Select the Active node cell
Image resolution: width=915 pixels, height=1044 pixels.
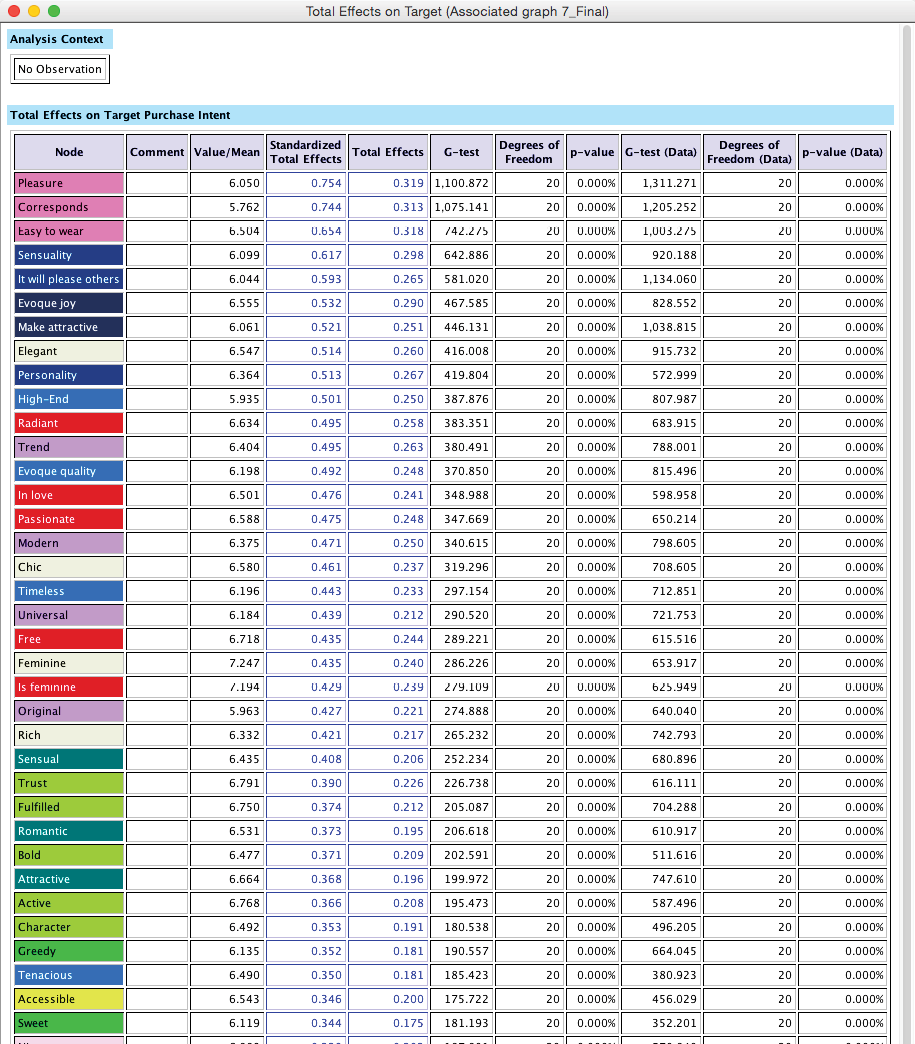69,902
